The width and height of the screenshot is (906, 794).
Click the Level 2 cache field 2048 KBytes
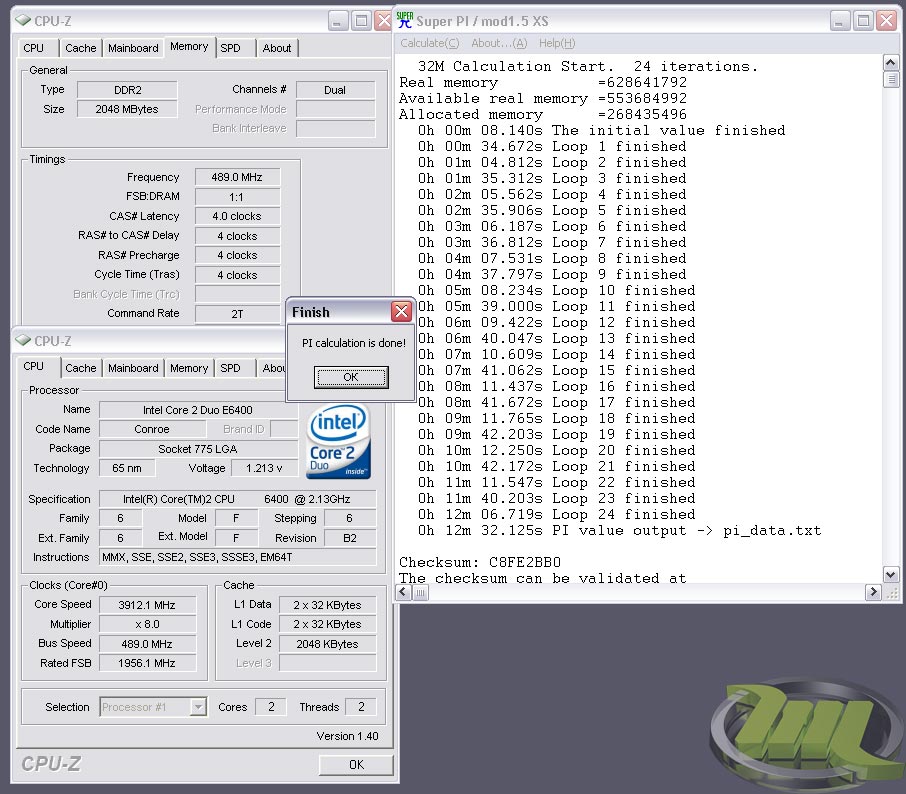(328, 644)
